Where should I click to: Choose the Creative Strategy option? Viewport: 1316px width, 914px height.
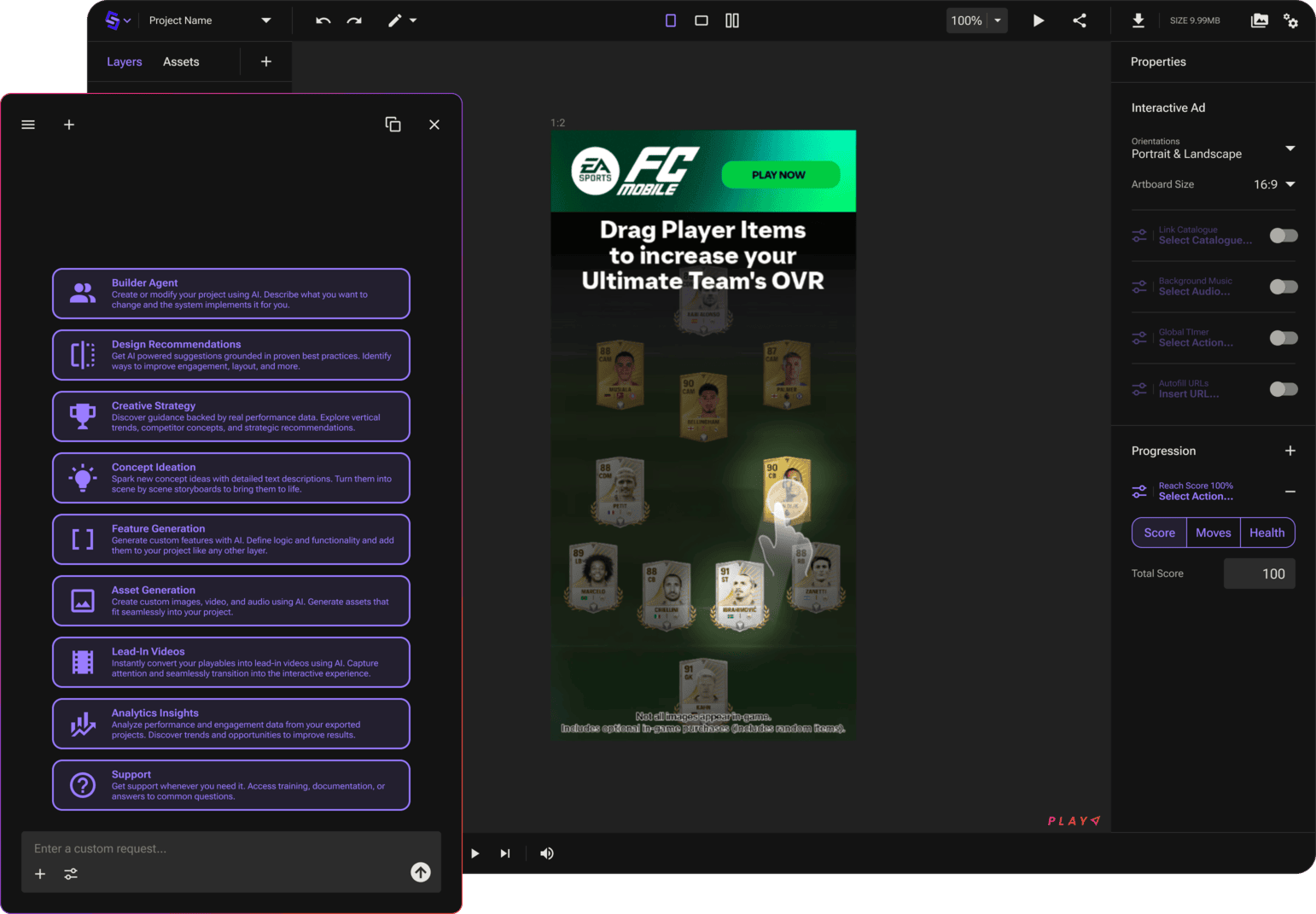pos(231,416)
